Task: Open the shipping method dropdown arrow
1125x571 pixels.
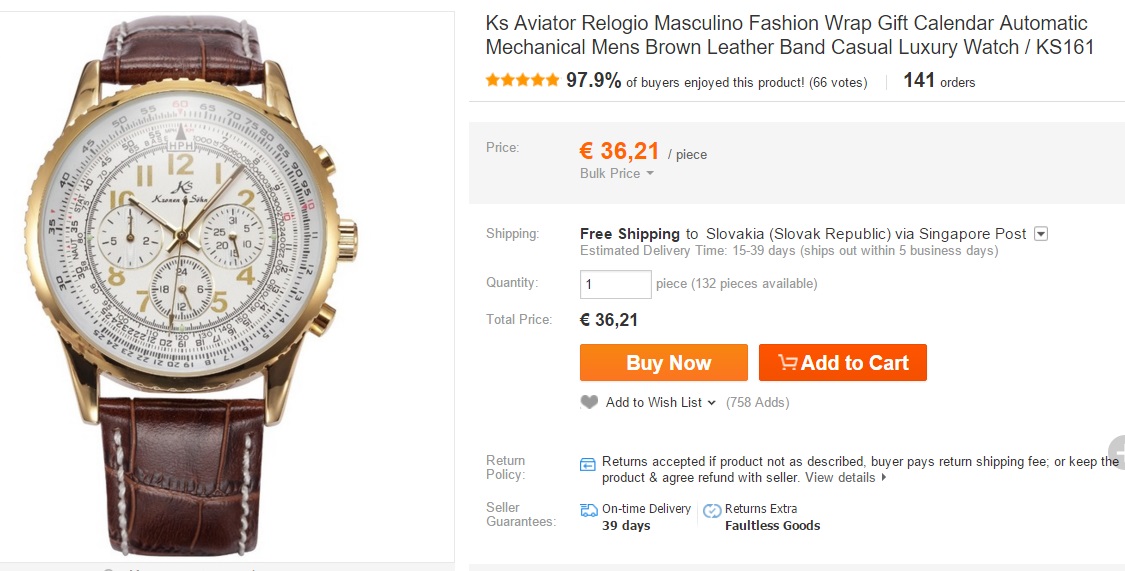Action: click(1040, 234)
